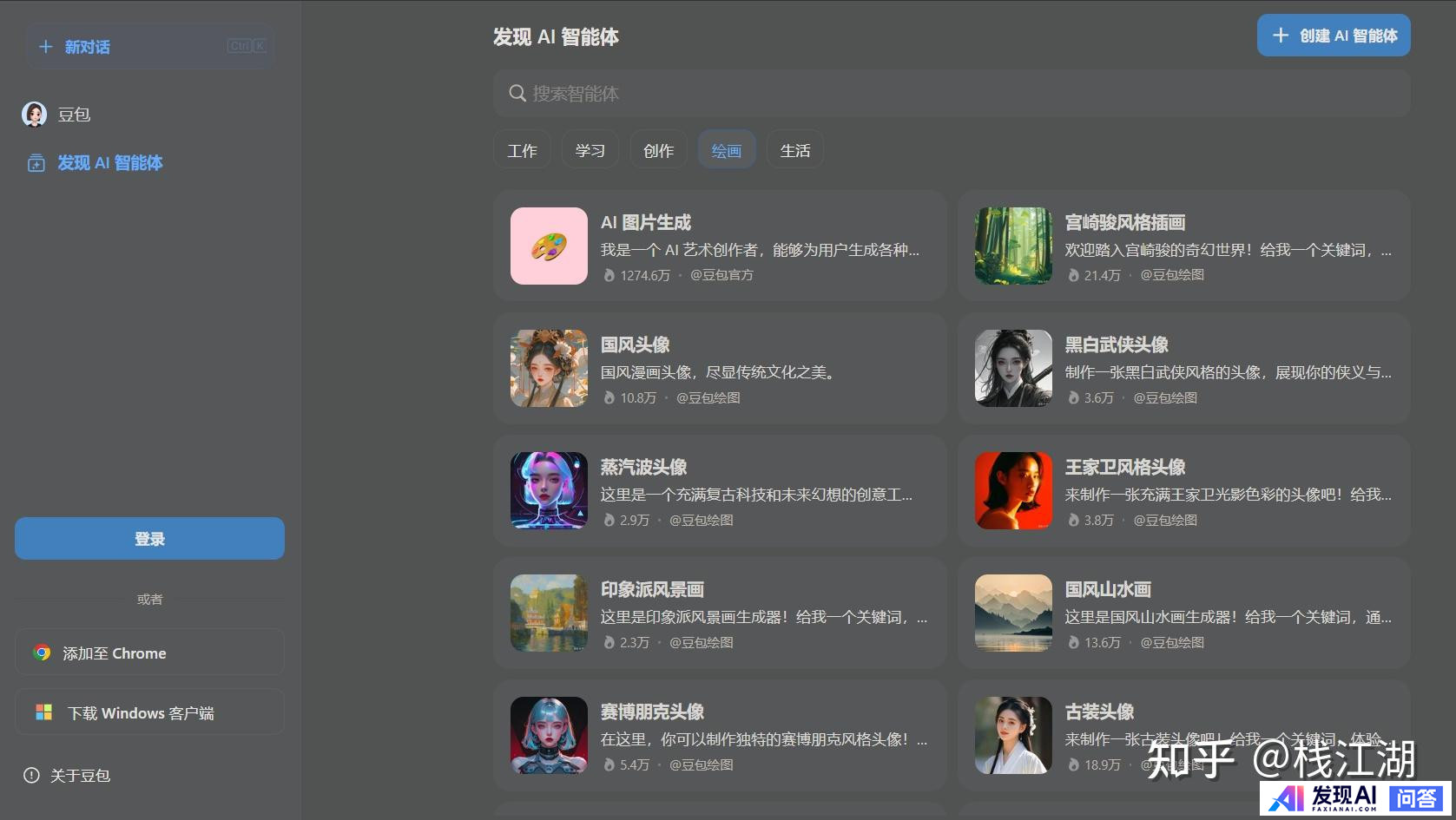This screenshot has width=1456, height=820.
Task: Open the 赛博朋克头像 title
Action: (652, 712)
